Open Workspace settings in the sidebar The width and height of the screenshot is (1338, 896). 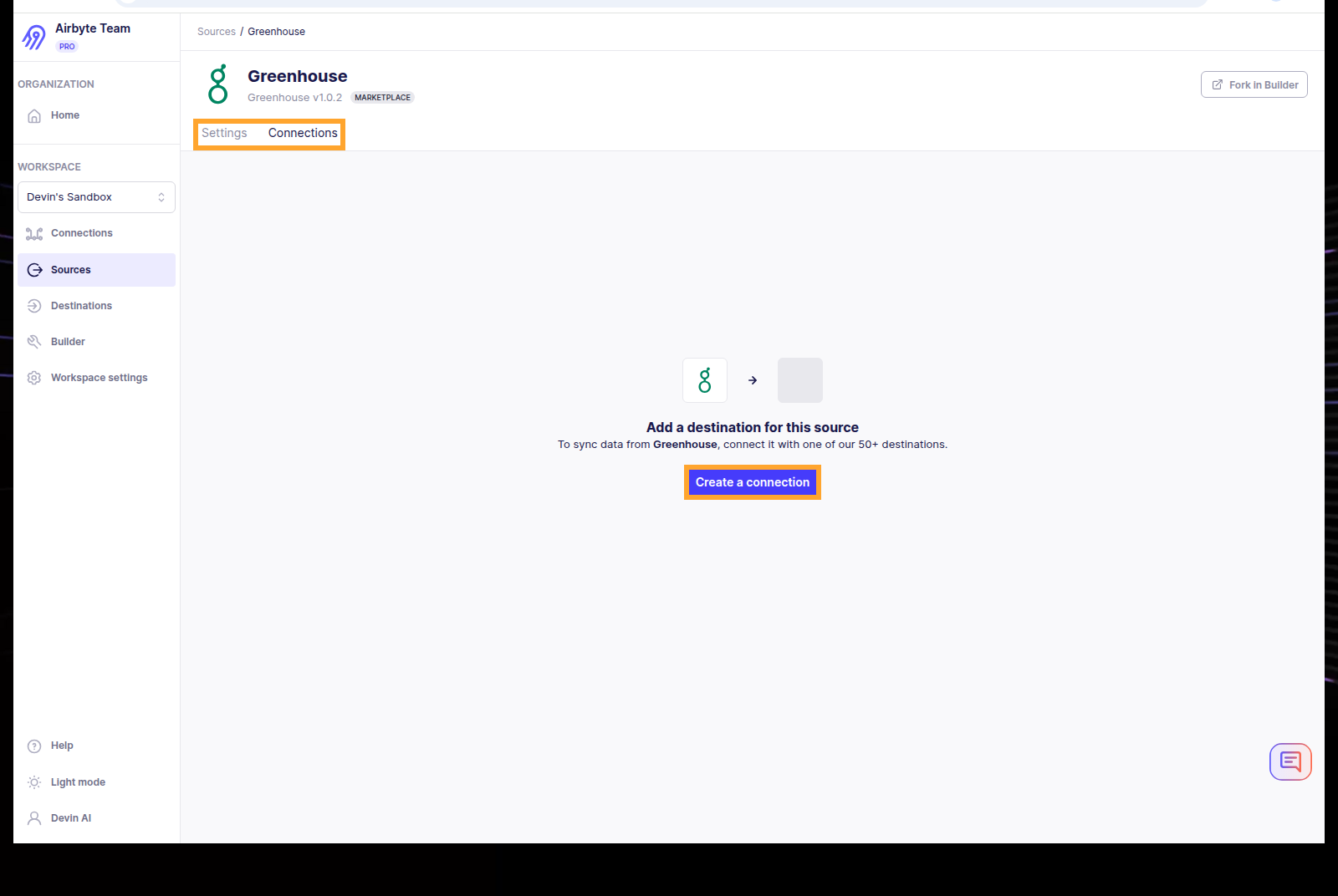(96, 378)
